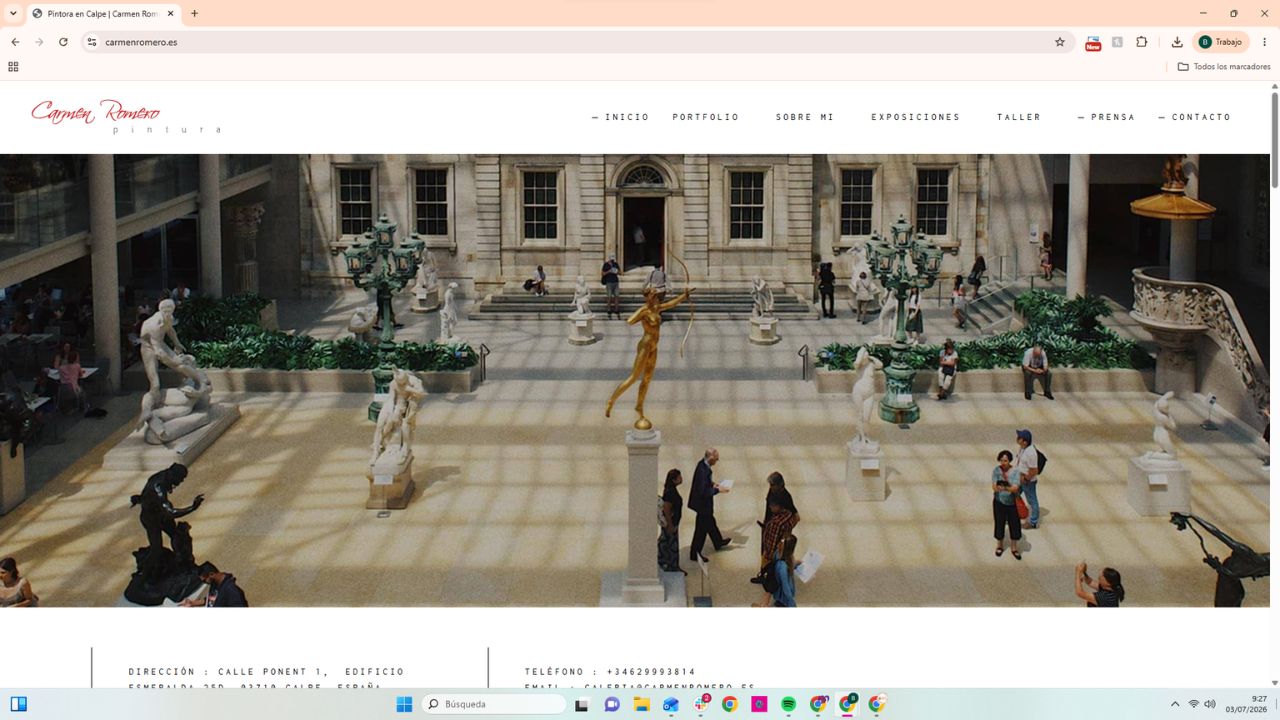Expand the tab search dropdown
Viewport: 1280px width, 720px height.
(x=13, y=14)
